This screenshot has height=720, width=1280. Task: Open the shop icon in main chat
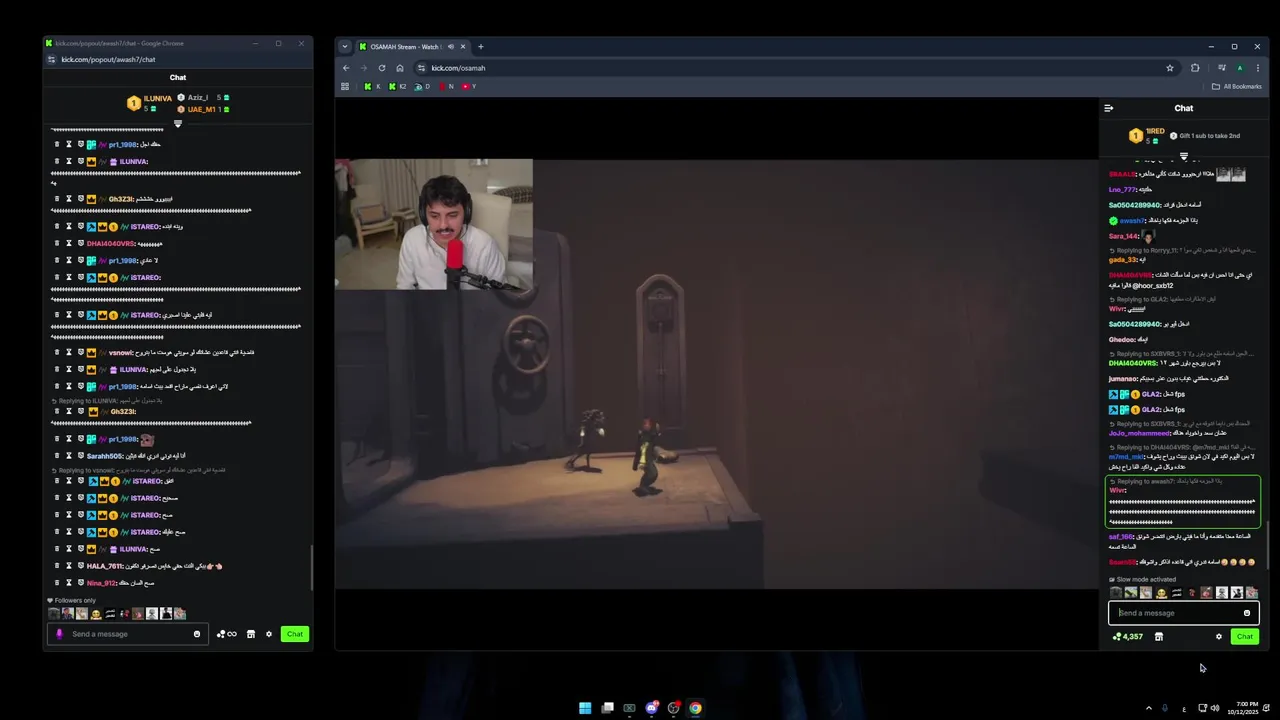coord(1159,637)
